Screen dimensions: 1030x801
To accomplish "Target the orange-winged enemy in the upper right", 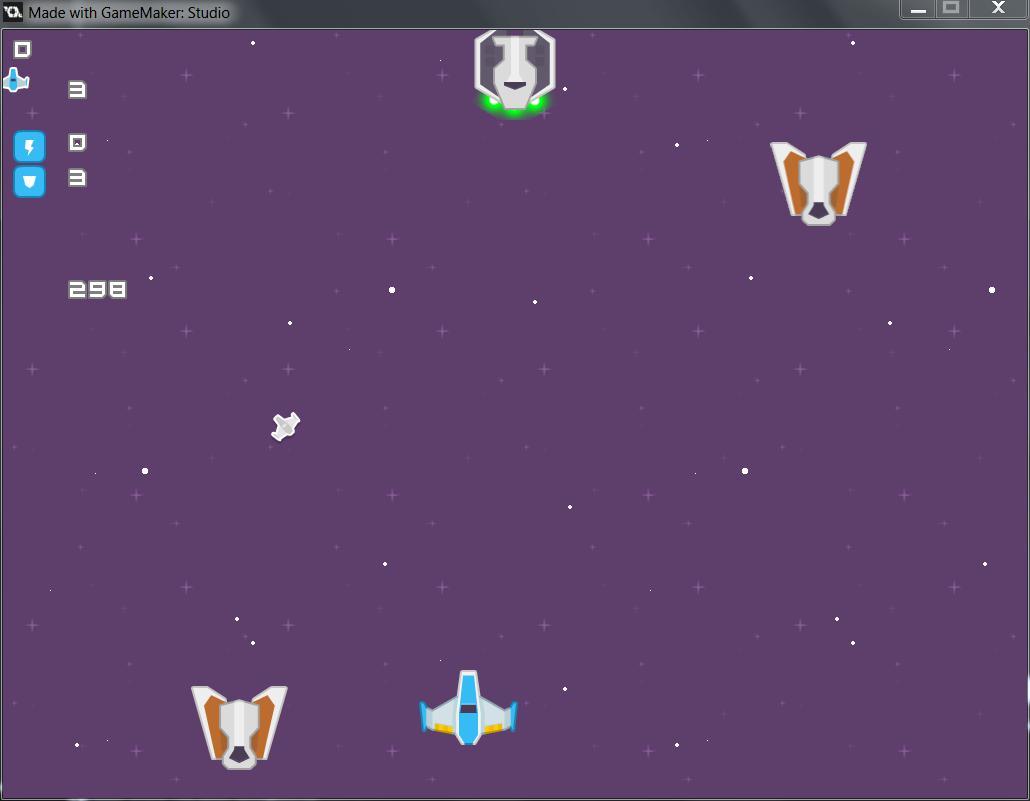I will coord(818,182).
